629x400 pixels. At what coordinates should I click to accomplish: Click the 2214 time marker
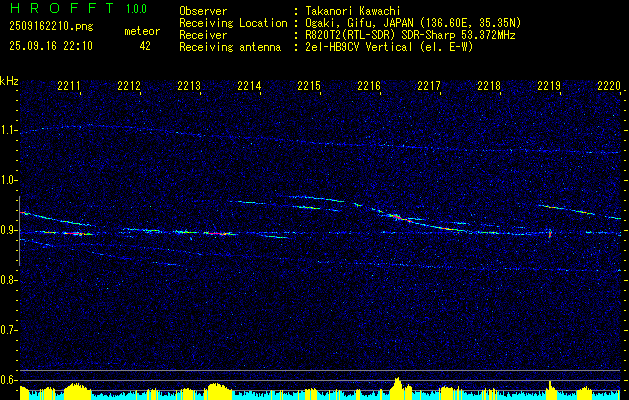pos(249,85)
